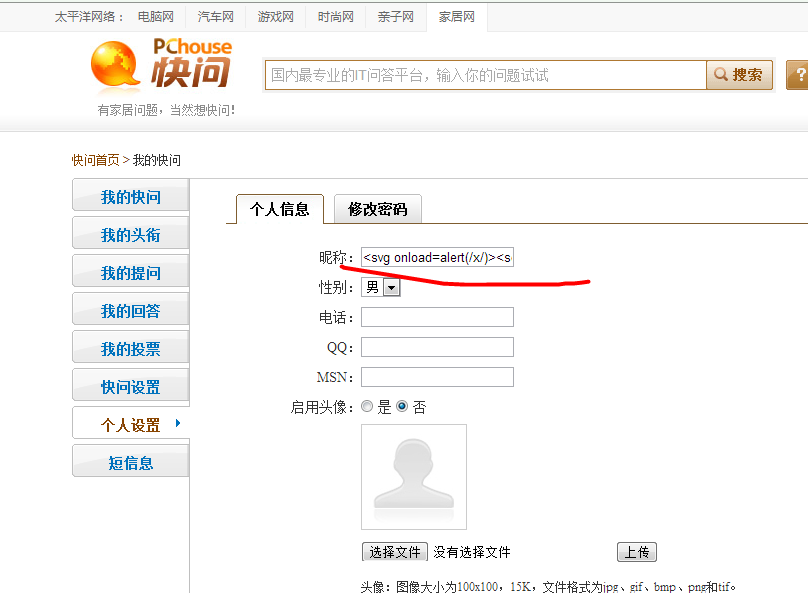The height and width of the screenshot is (593, 808).
Task: Open 快问设置 in sidebar menu
Action: point(131,386)
